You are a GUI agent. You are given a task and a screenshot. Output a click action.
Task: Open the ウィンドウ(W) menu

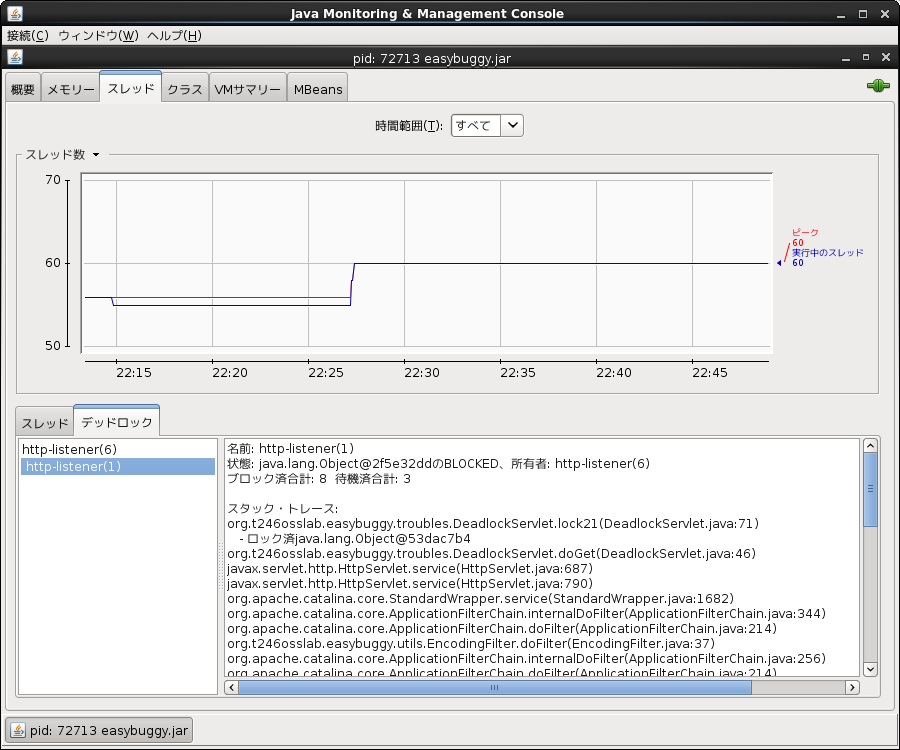tap(98, 36)
